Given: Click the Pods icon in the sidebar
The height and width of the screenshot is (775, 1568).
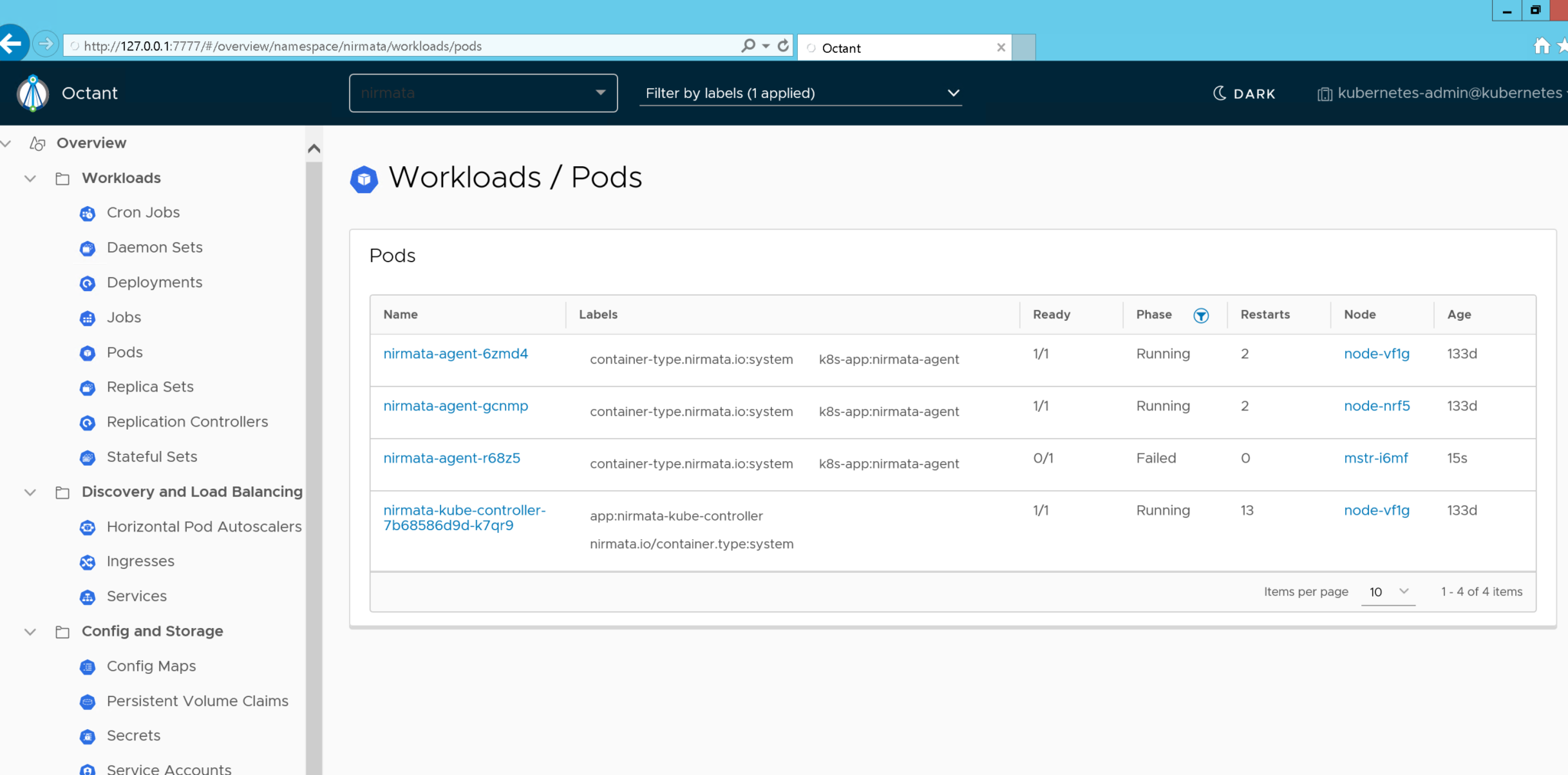Looking at the screenshot, I should (x=87, y=353).
